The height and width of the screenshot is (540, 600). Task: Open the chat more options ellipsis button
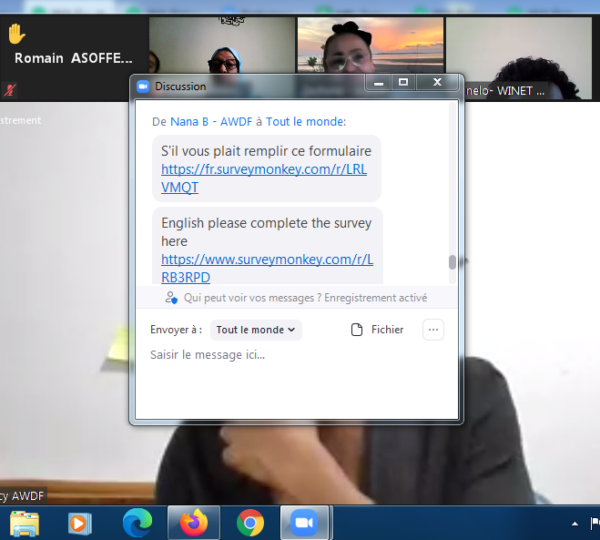pyautogui.click(x=433, y=330)
